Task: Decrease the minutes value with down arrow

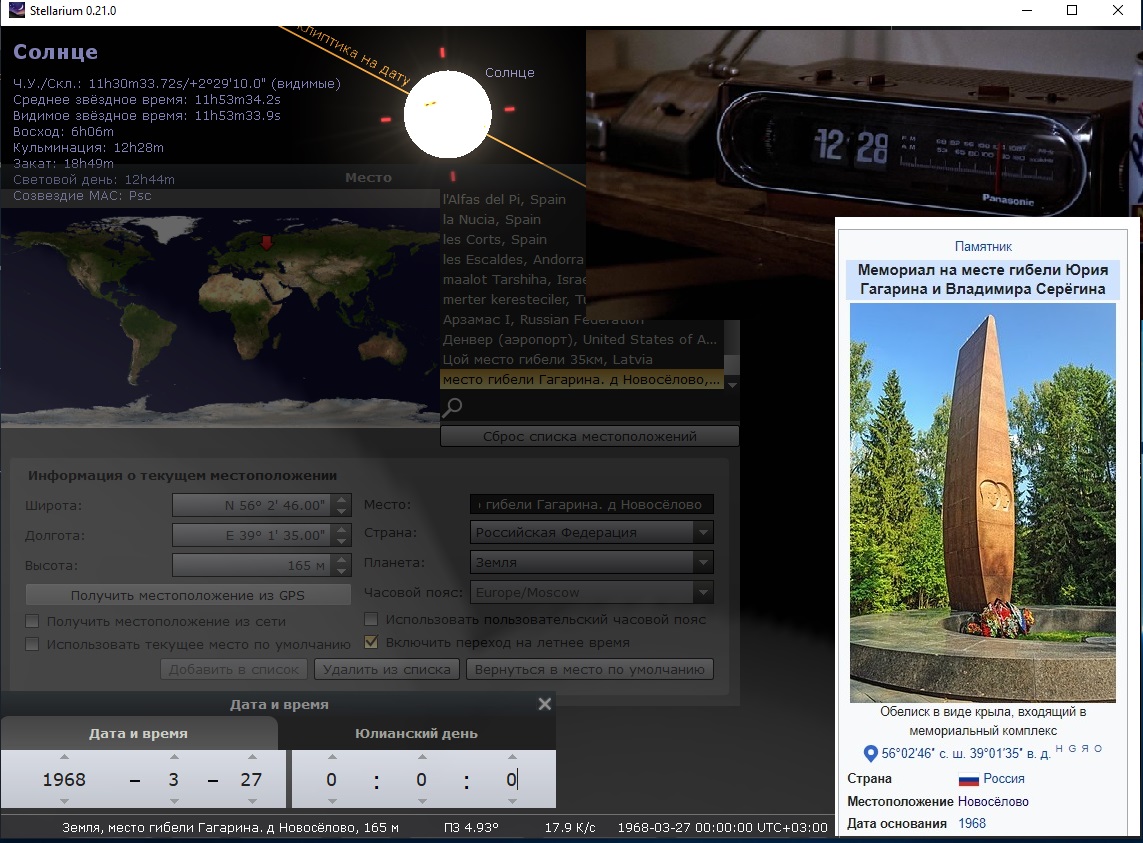Action: click(422, 801)
